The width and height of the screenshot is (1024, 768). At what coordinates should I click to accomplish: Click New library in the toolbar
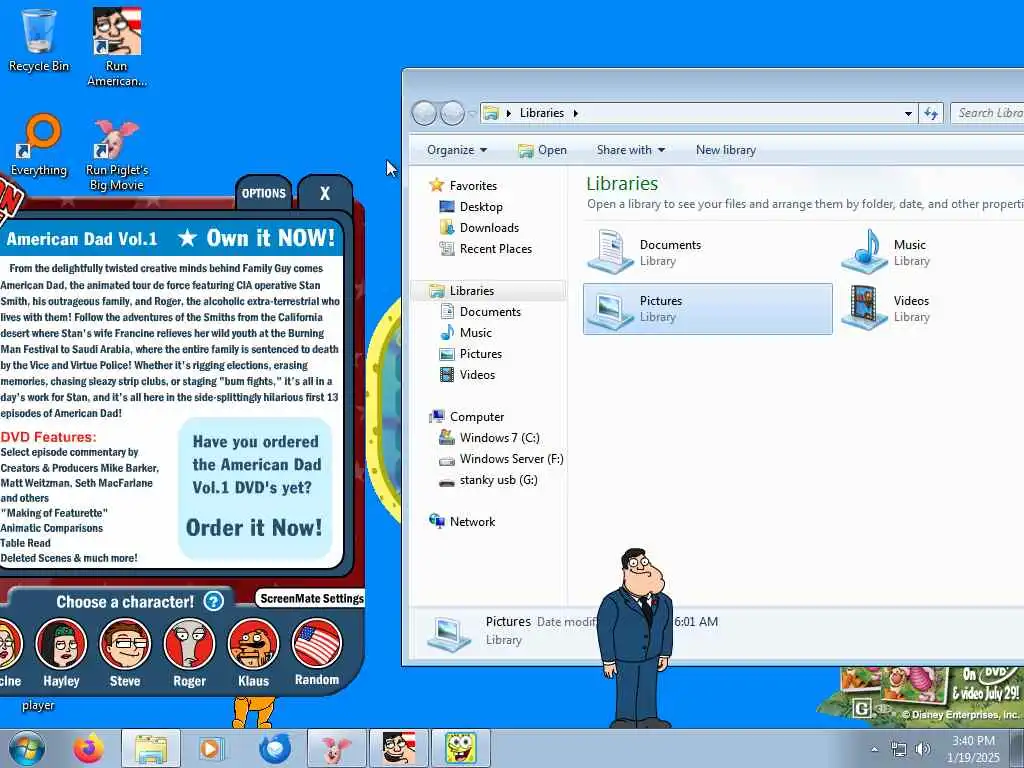[726, 150]
